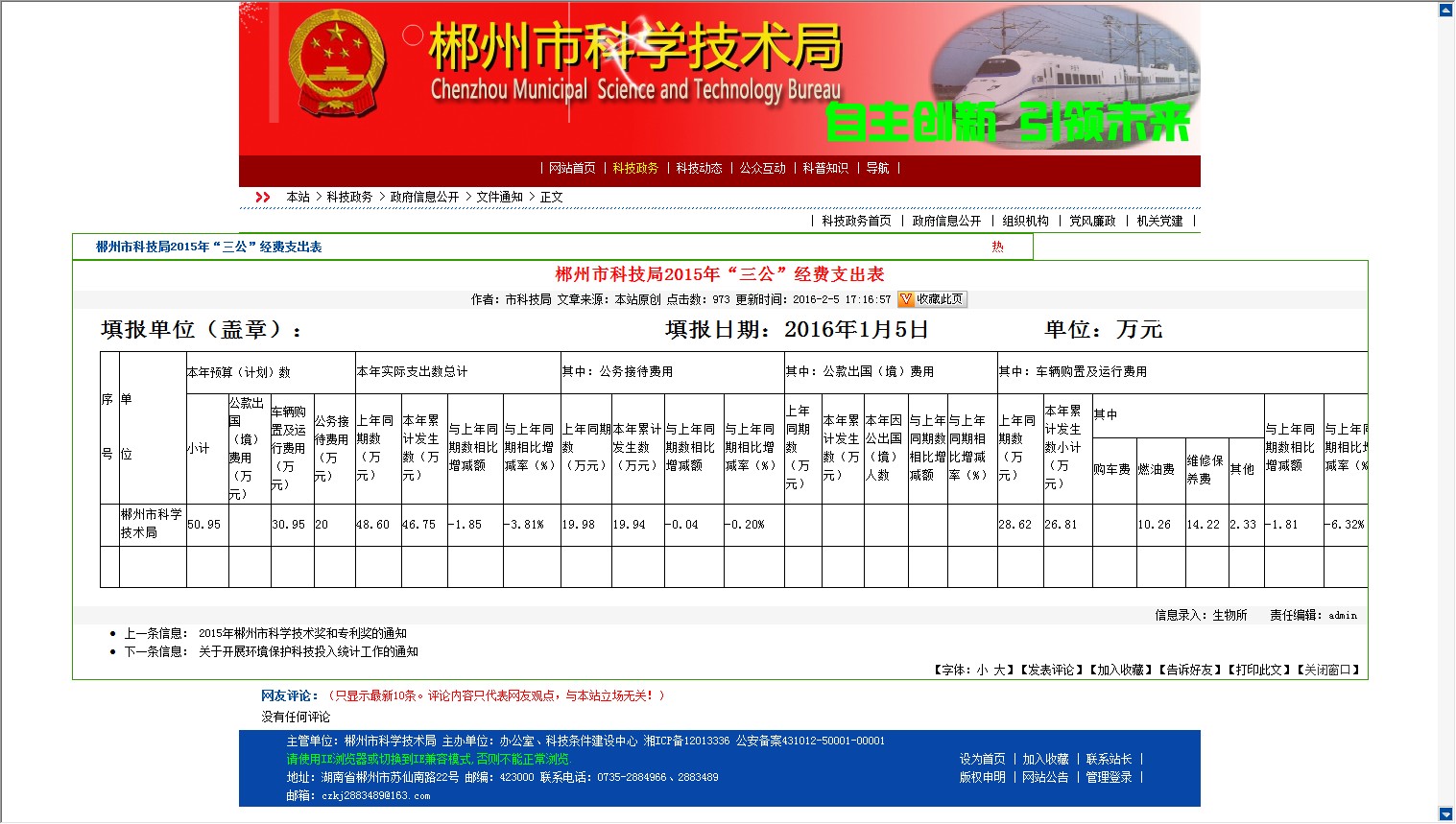The width and height of the screenshot is (1456, 824).
Task: Click the 网友评论 heading
Action: 288,695
